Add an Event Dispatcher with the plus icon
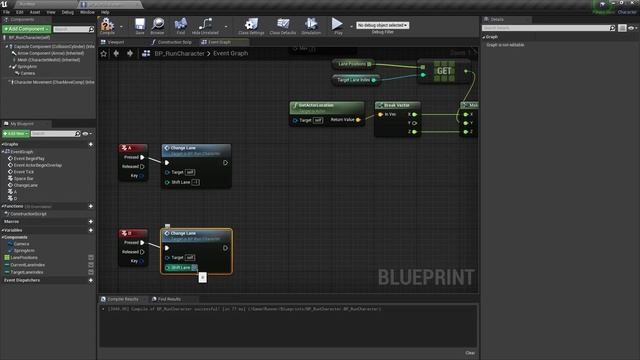The height and width of the screenshot is (360, 640). click(x=91, y=280)
